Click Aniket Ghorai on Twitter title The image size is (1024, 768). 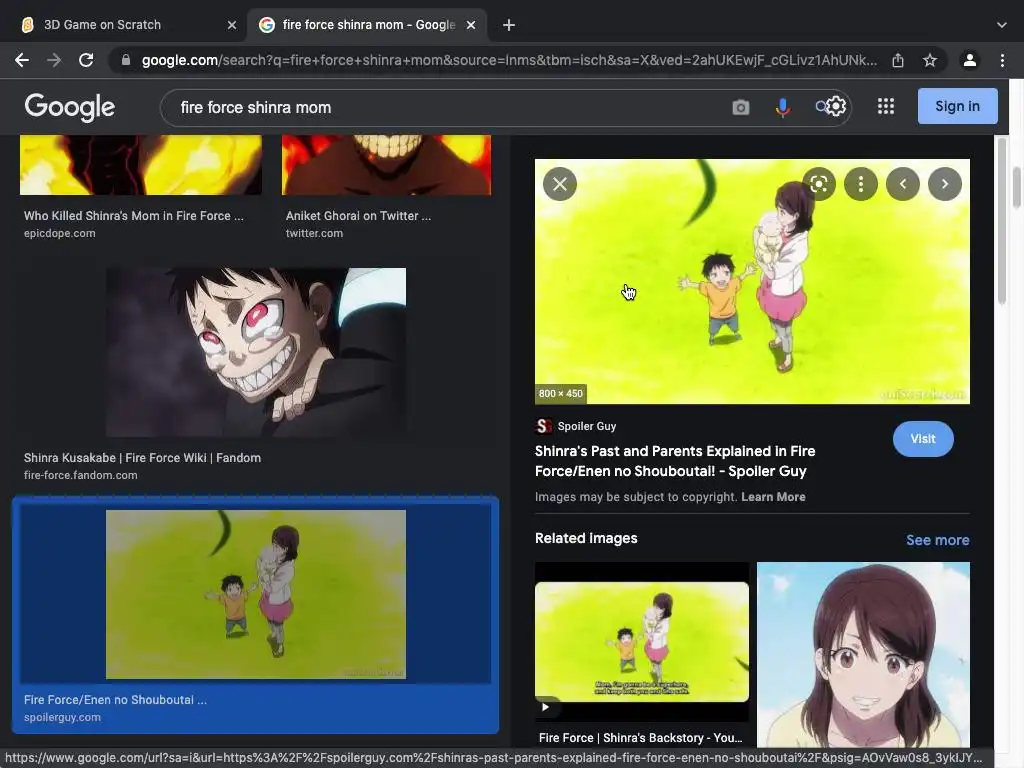(358, 216)
